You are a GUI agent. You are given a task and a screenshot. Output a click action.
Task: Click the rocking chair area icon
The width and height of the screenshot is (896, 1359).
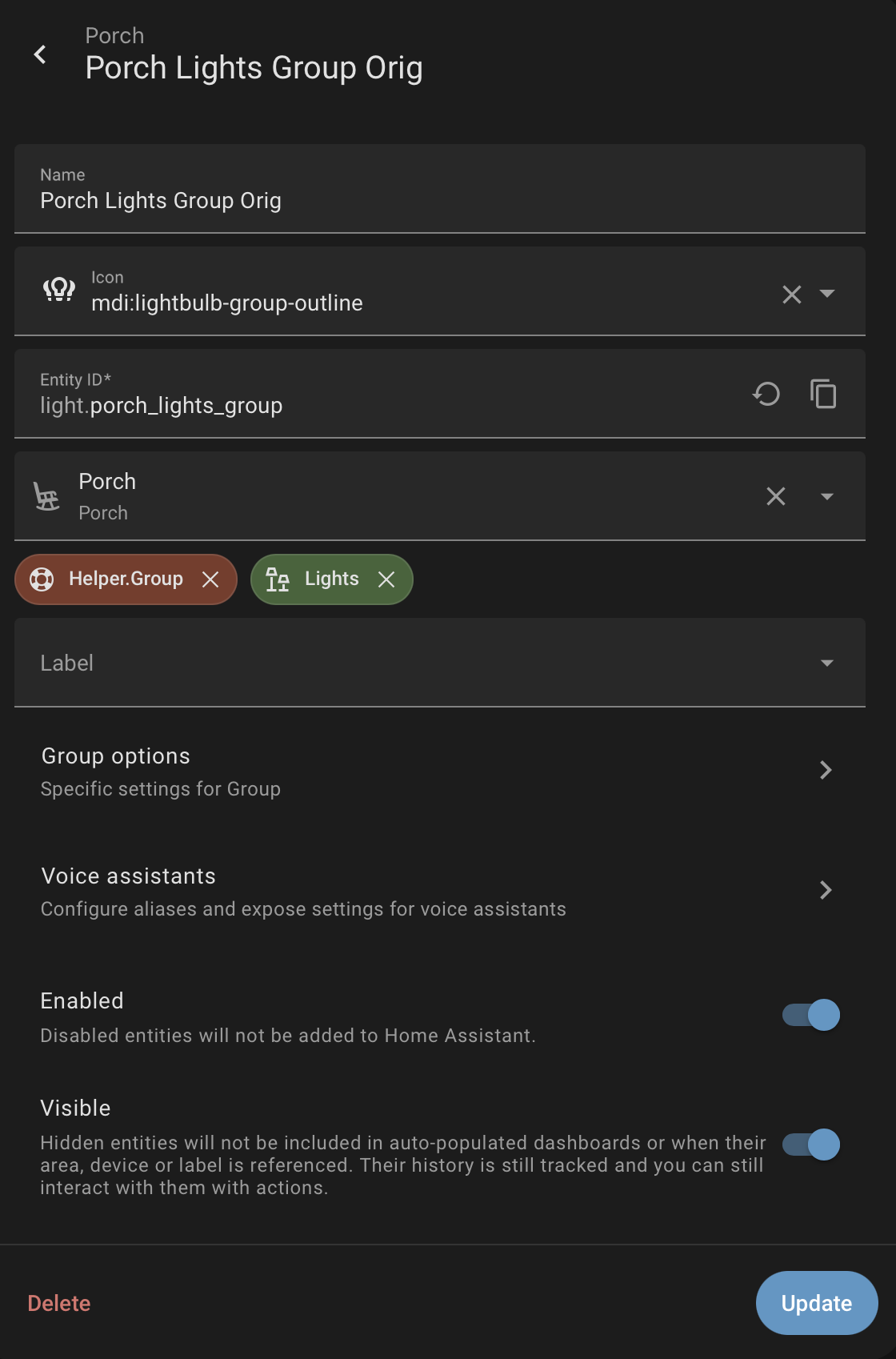point(47,496)
